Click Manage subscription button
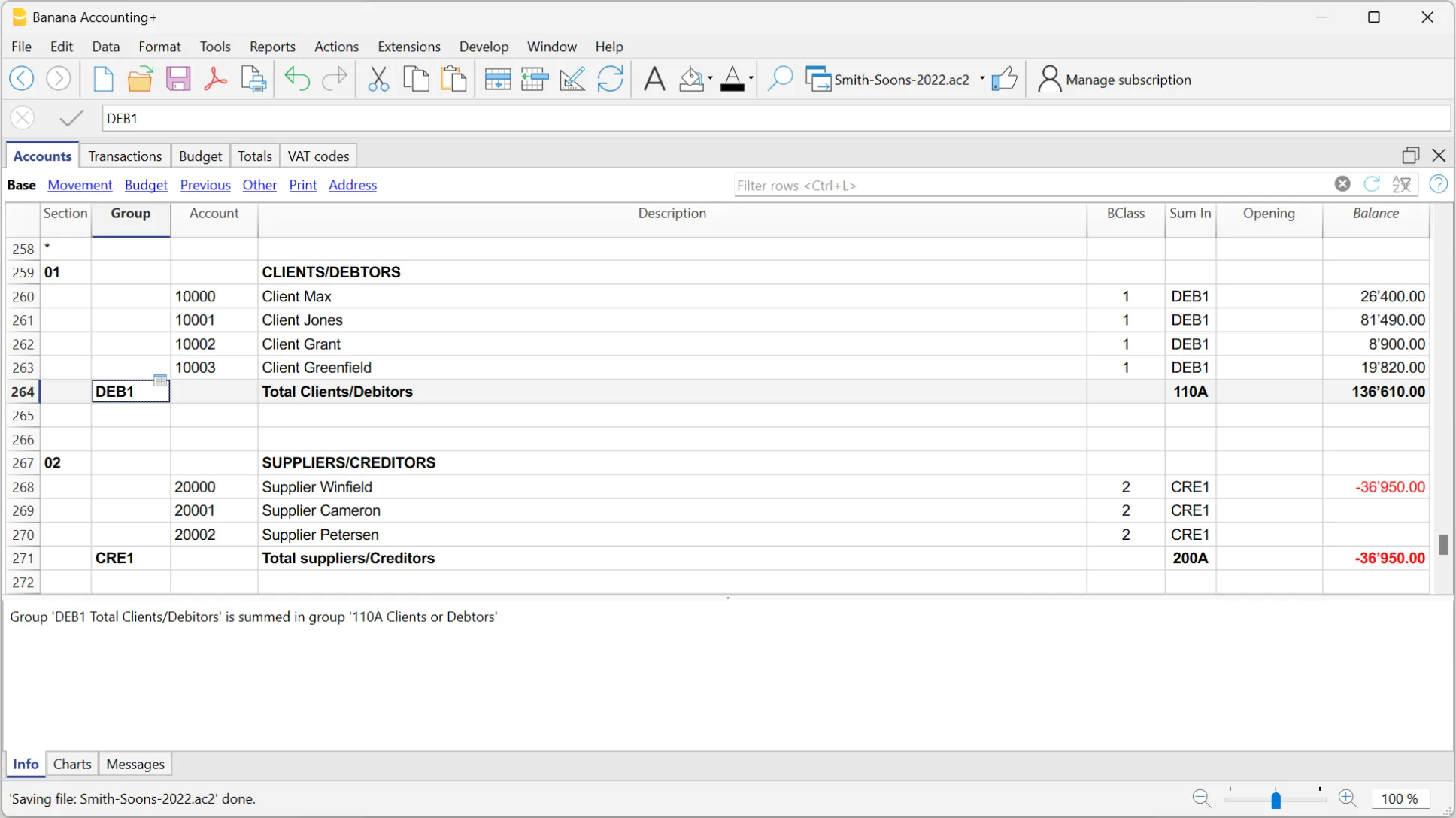The height and width of the screenshot is (818, 1456). pyautogui.click(x=1115, y=80)
